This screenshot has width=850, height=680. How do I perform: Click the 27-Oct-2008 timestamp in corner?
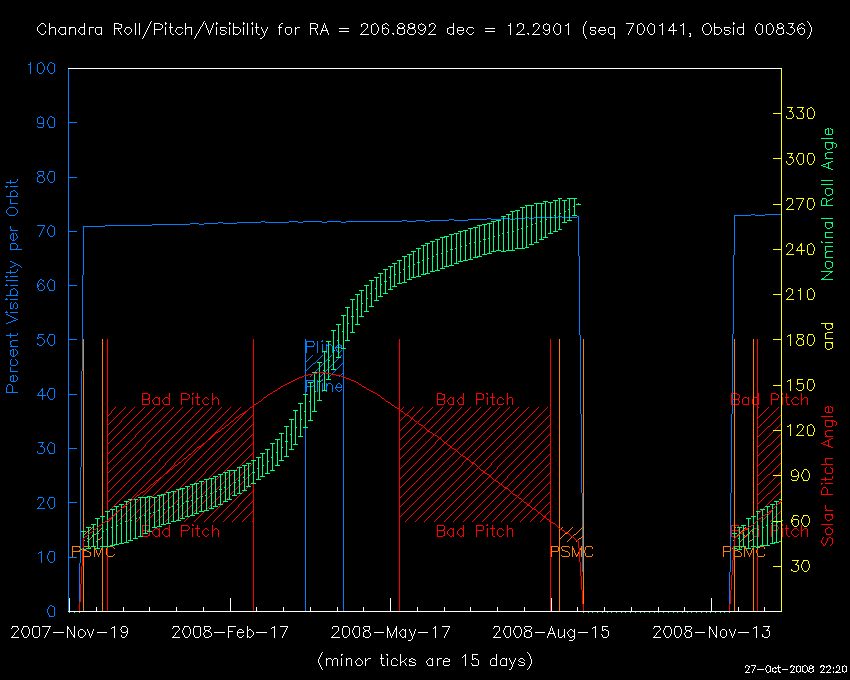click(x=797, y=669)
